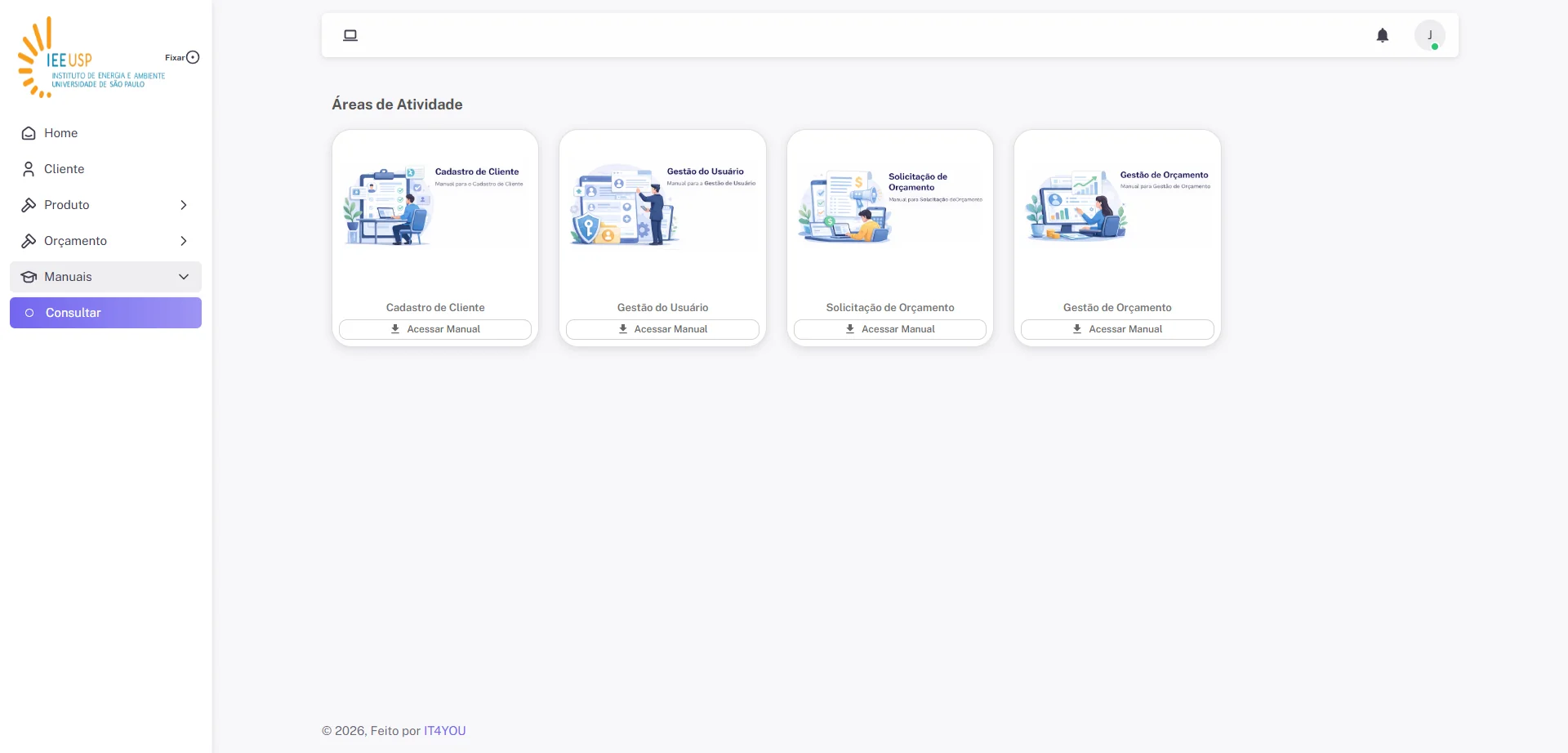Click the Home house icon in sidebar
Viewport: 1568px width, 753px height.
[x=29, y=133]
